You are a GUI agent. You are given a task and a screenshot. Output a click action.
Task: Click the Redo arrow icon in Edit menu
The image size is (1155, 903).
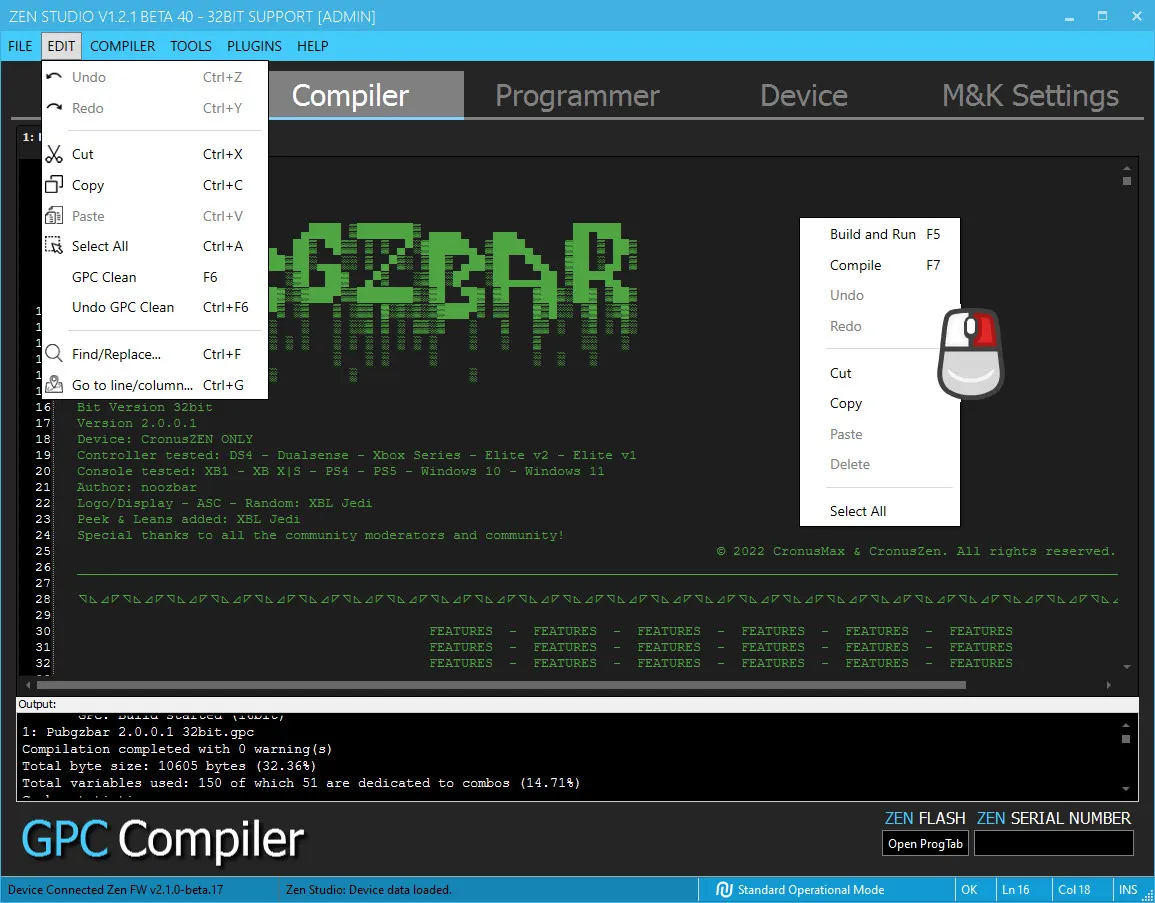[54, 108]
